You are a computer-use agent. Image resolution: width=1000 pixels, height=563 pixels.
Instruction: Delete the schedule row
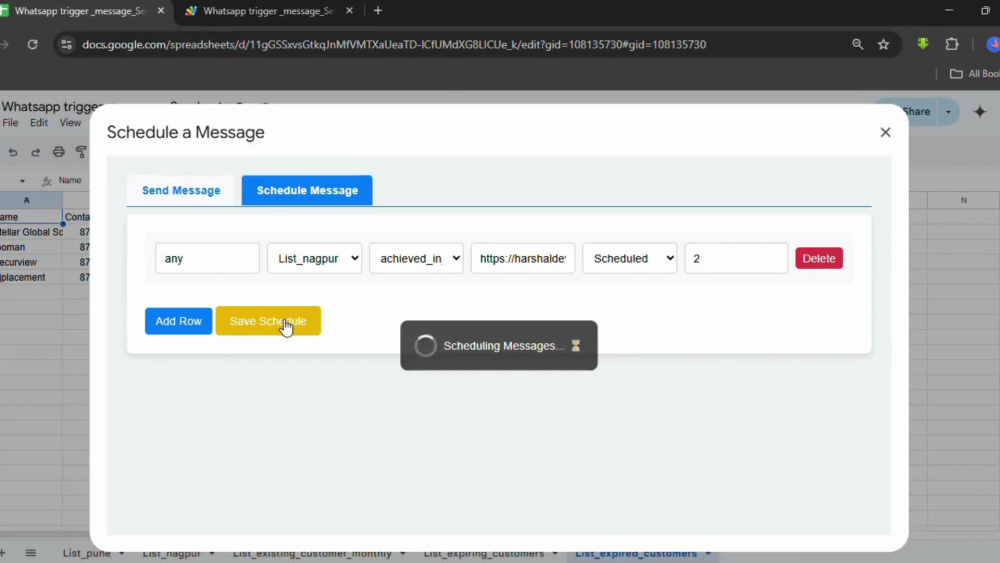point(819,258)
